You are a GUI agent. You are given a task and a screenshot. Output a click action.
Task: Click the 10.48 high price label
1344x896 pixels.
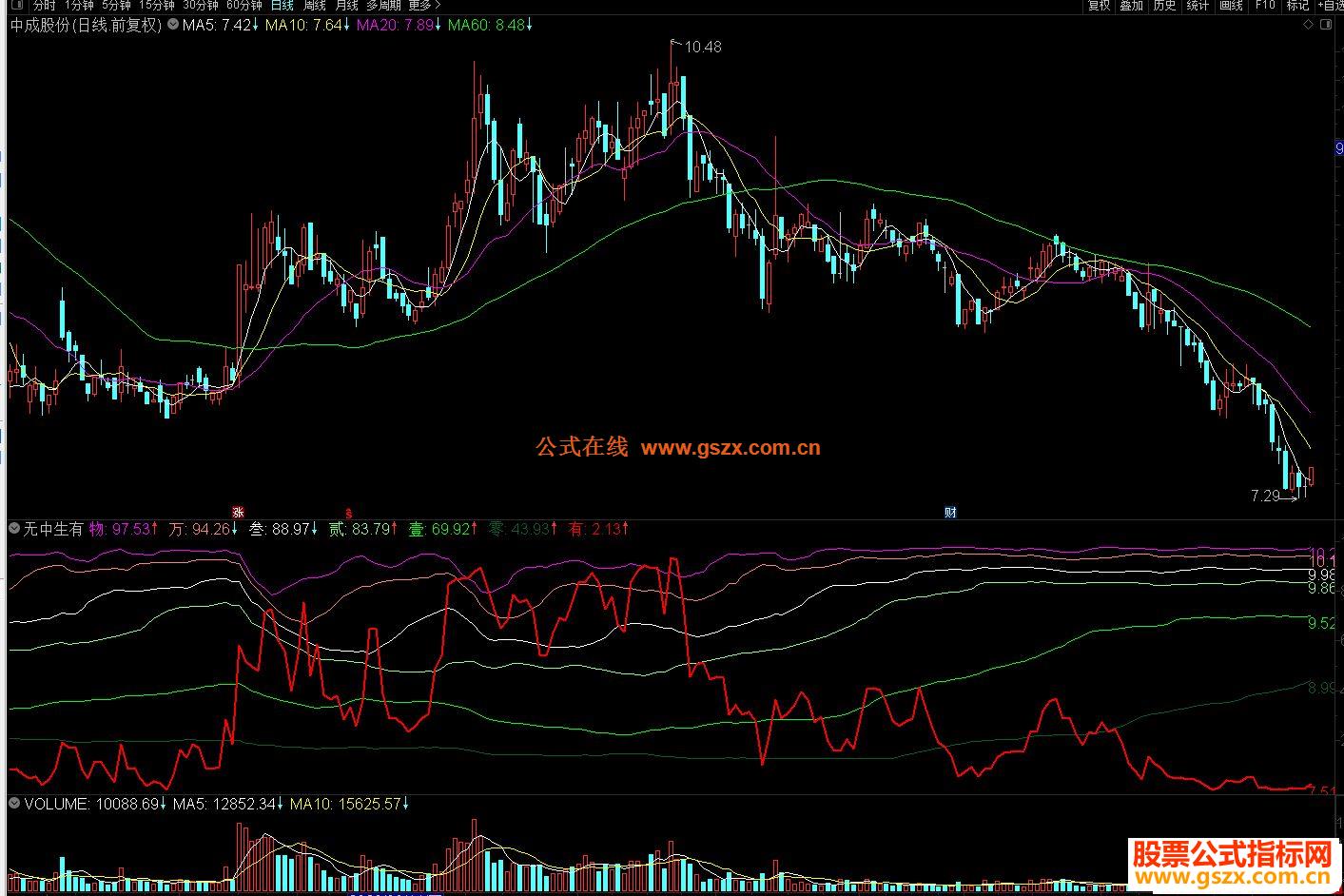tap(702, 47)
